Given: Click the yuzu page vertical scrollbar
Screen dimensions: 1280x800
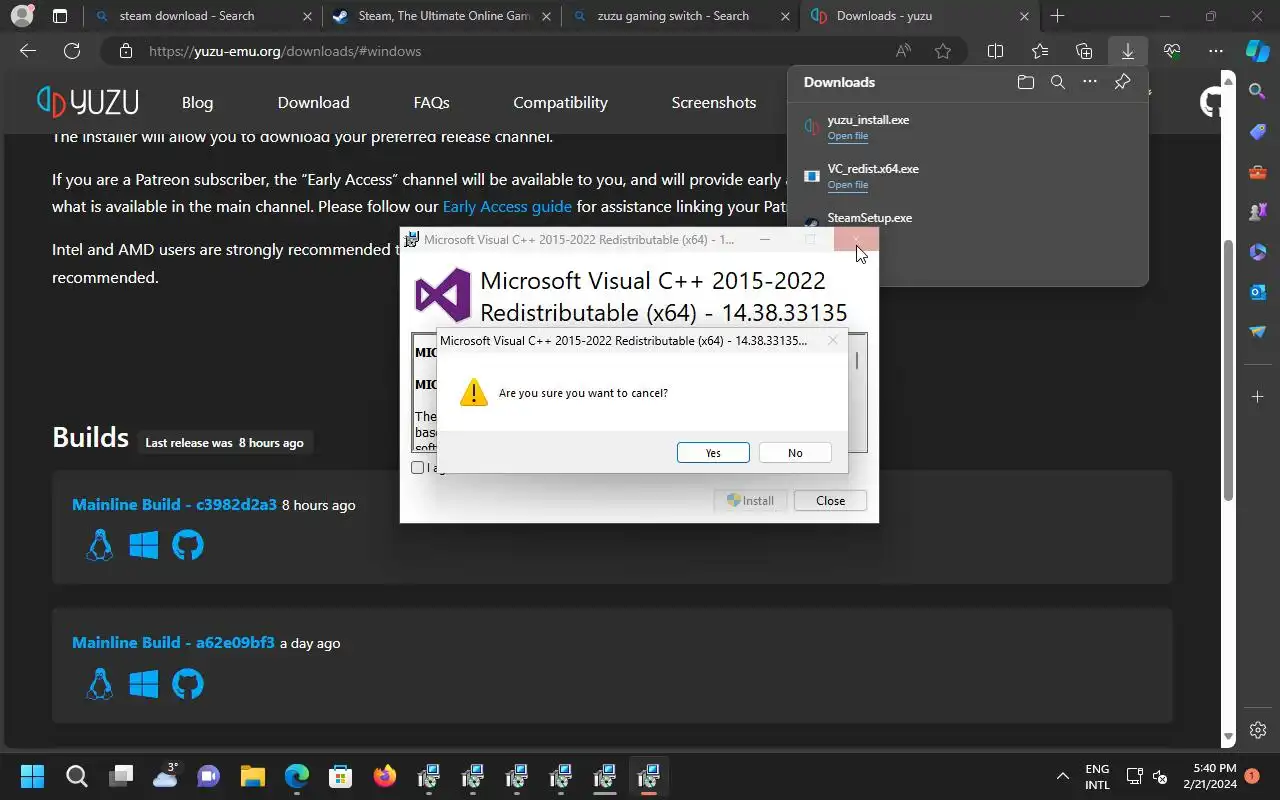Looking at the screenshot, I should [x=1229, y=370].
